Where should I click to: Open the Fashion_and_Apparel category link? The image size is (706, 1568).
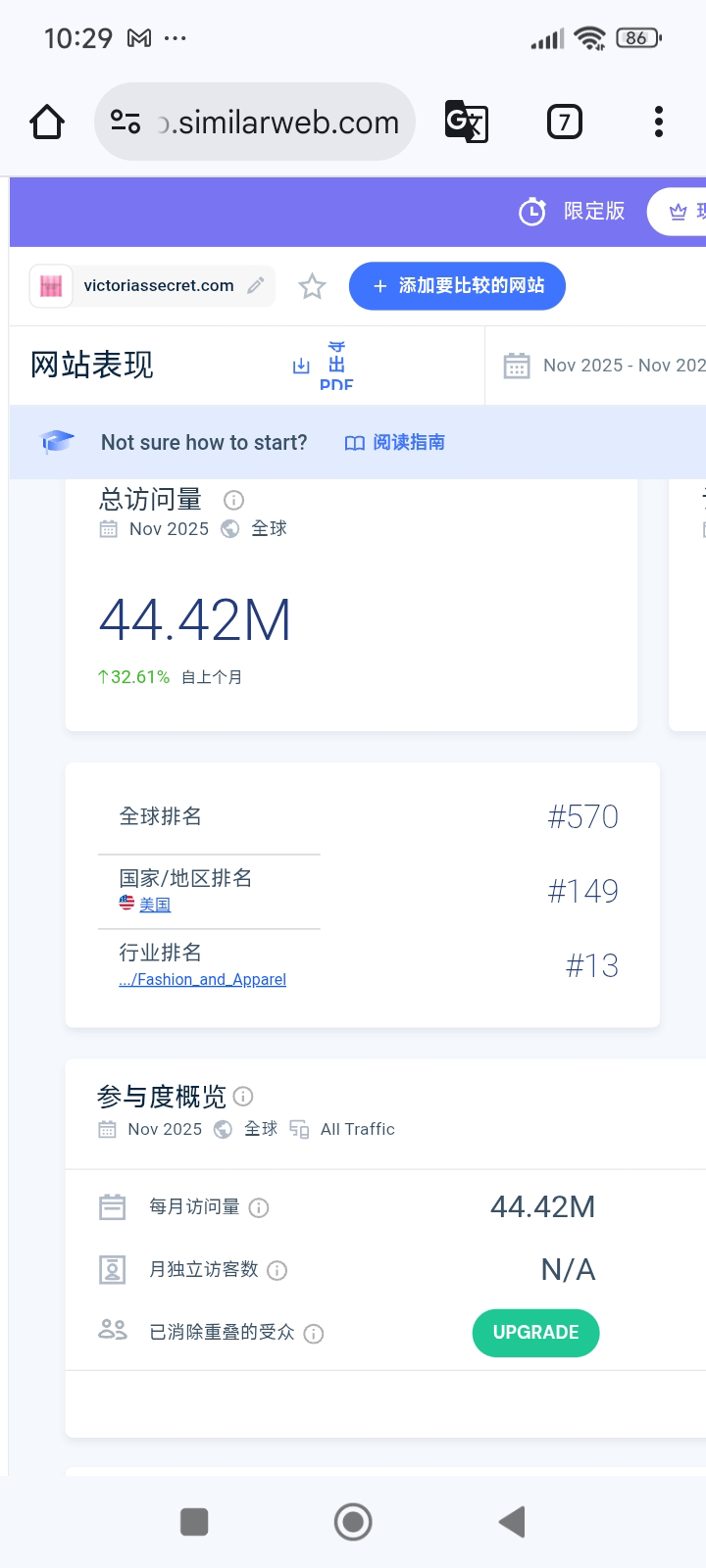pos(203,979)
